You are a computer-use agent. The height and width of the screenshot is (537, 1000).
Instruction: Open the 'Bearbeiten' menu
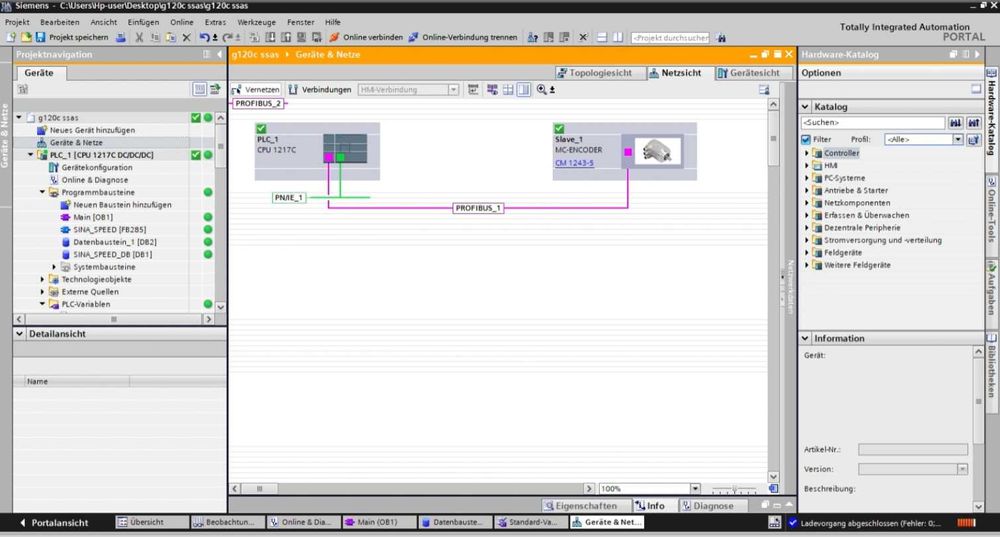[x=60, y=22]
